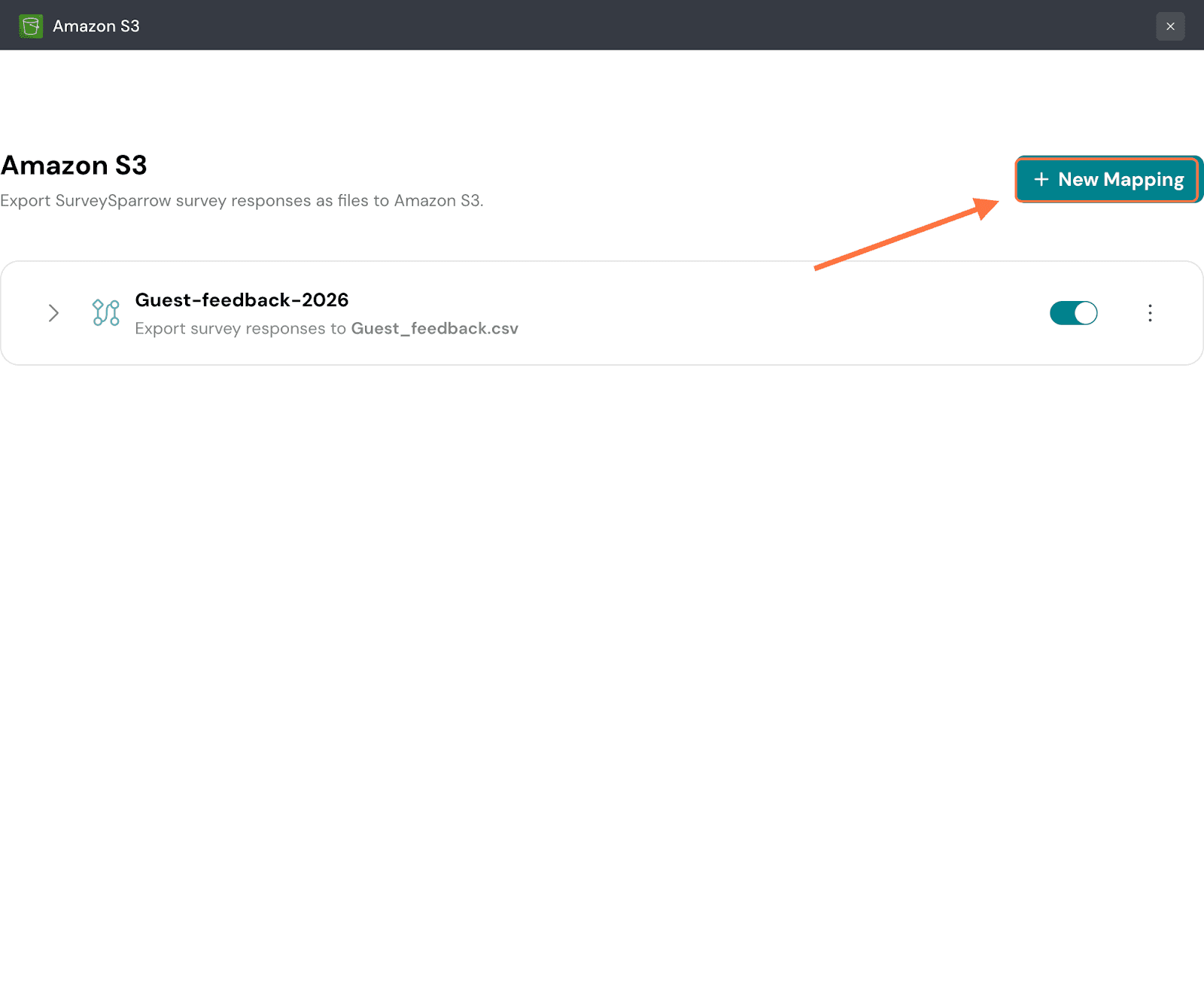Screen dimensions: 1204x982
Task: Click the Export SurveySparrow survey responses description
Action: (x=242, y=201)
